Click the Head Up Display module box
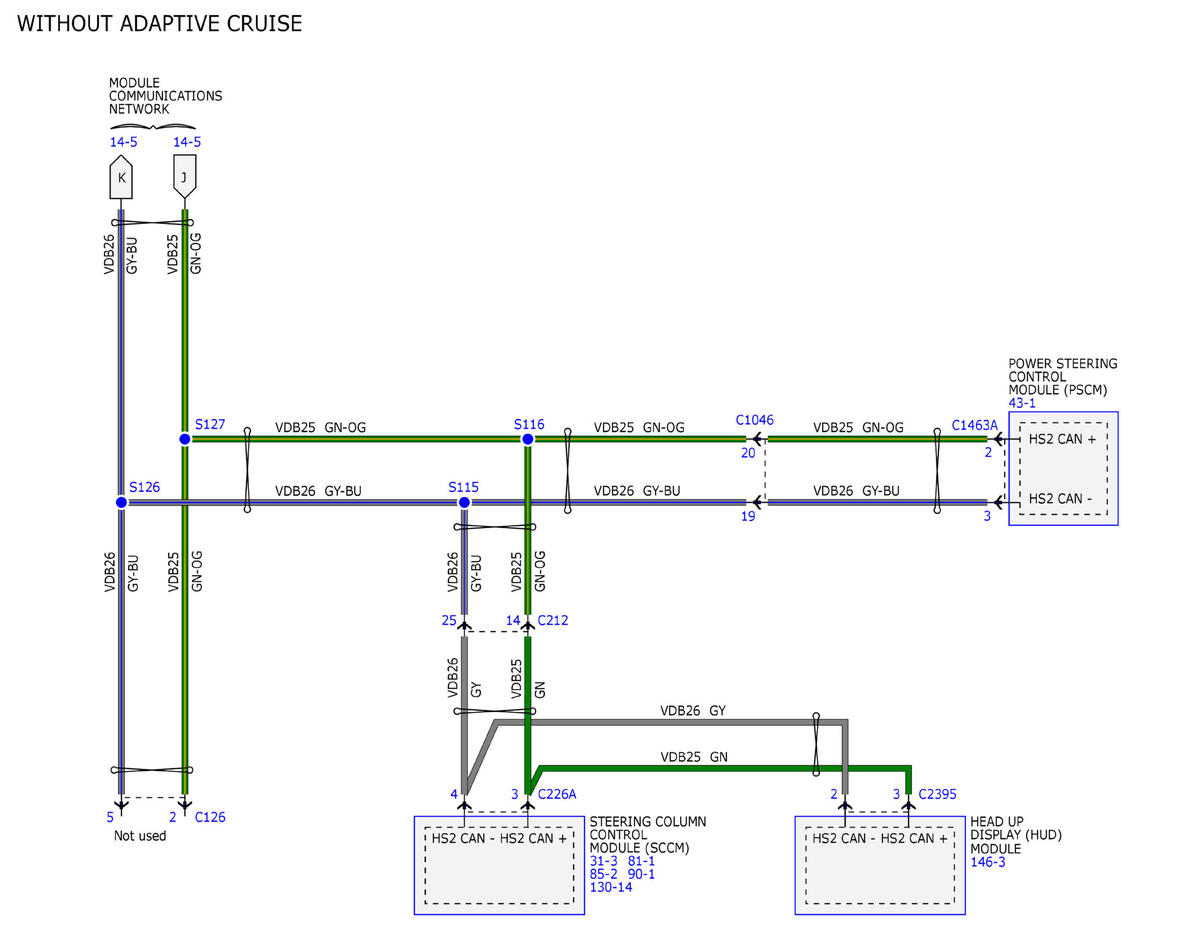The image size is (1200, 927). pos(879,865)
